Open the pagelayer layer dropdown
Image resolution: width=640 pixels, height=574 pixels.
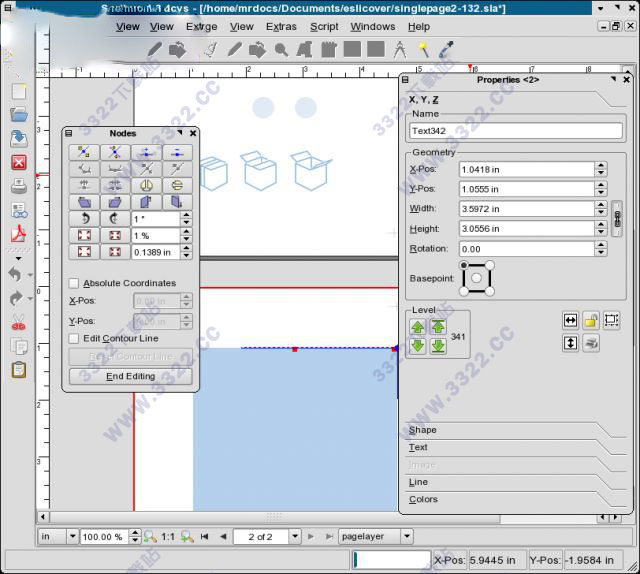(x=375, y=536)
